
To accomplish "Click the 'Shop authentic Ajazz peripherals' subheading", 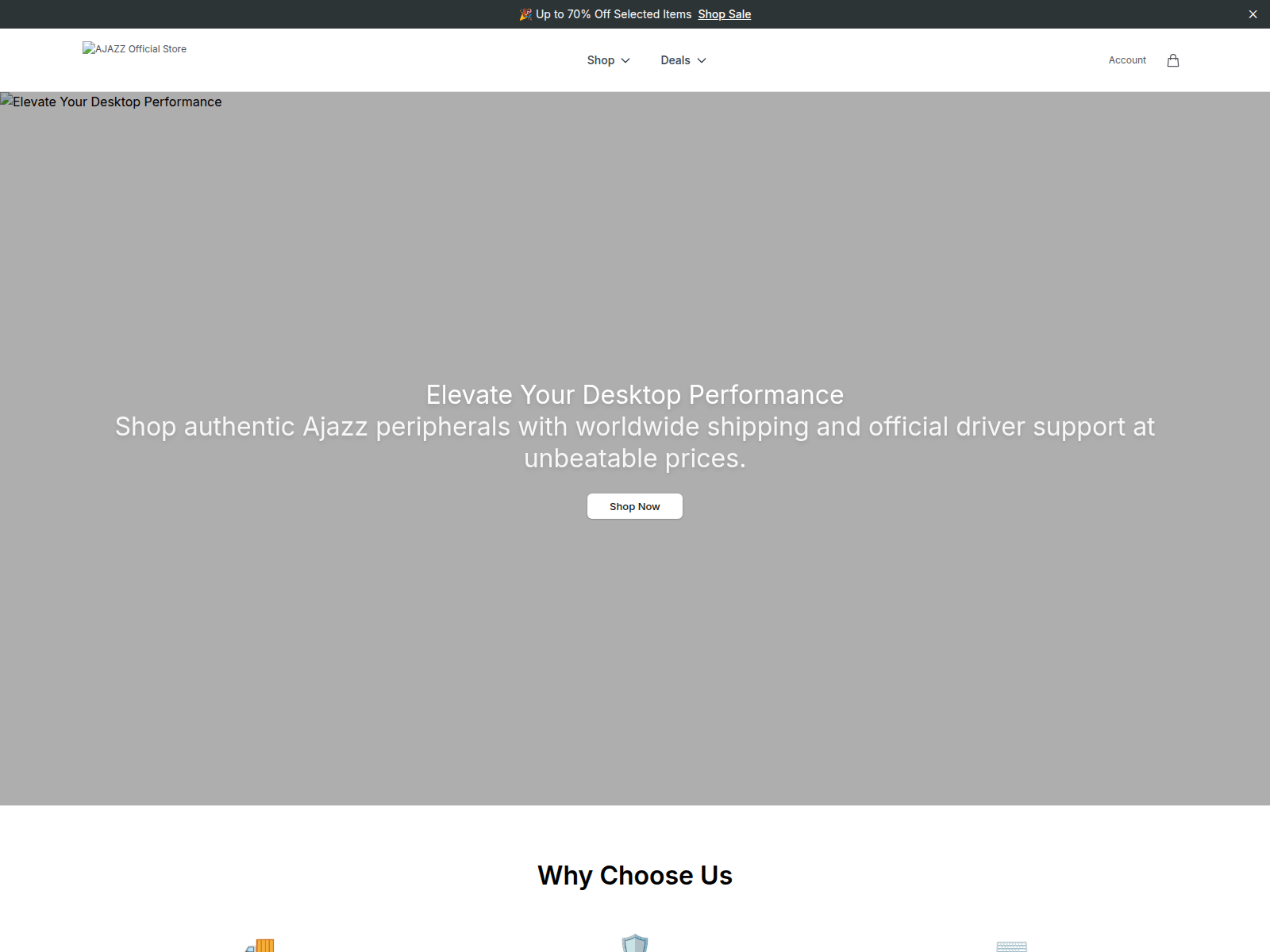I will [x=635, y=442].
